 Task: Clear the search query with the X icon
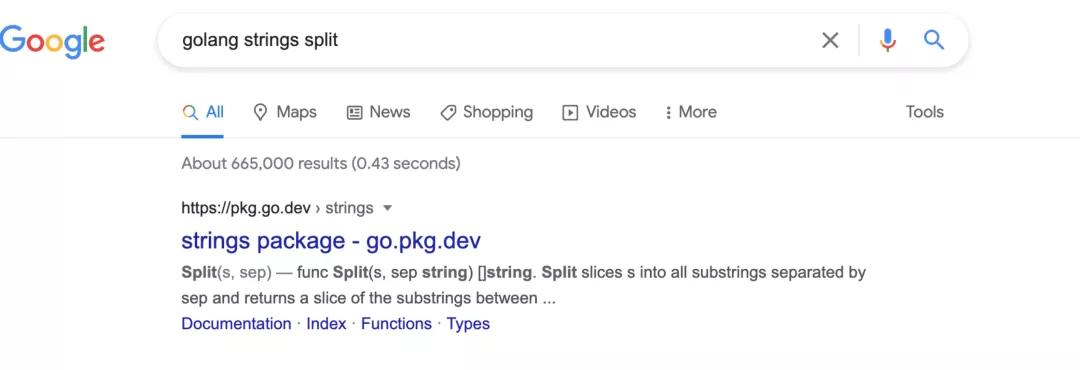830,41
